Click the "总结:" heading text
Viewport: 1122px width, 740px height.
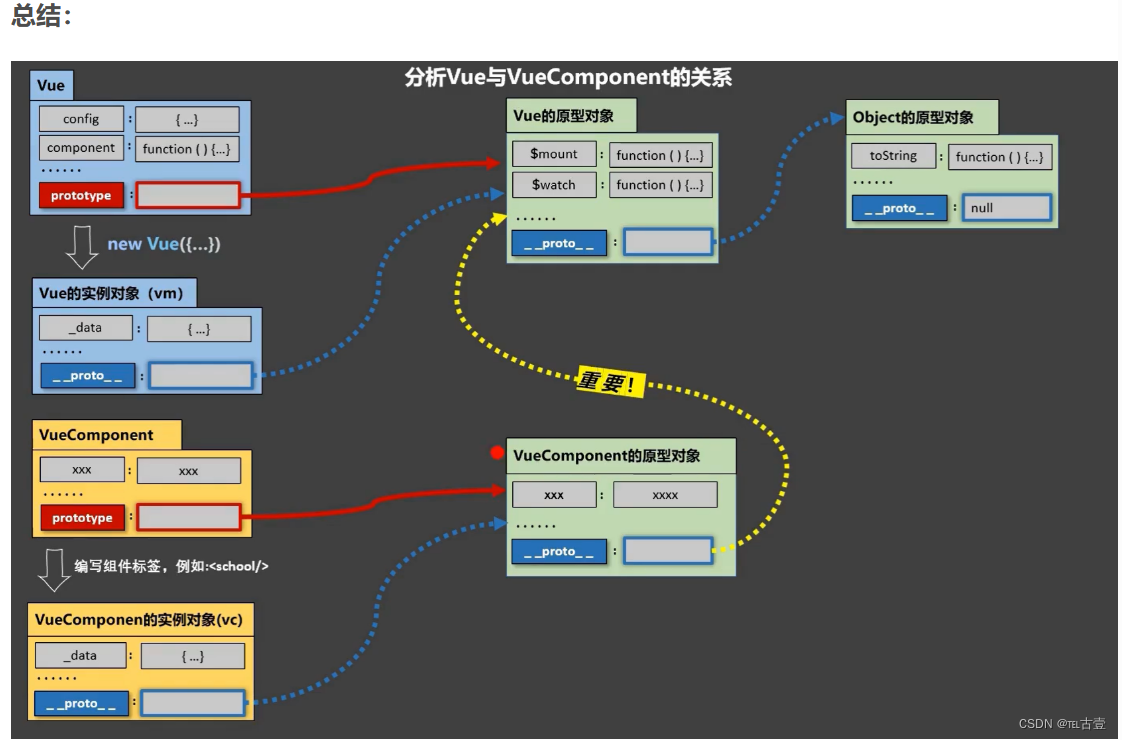pos(41,16)
